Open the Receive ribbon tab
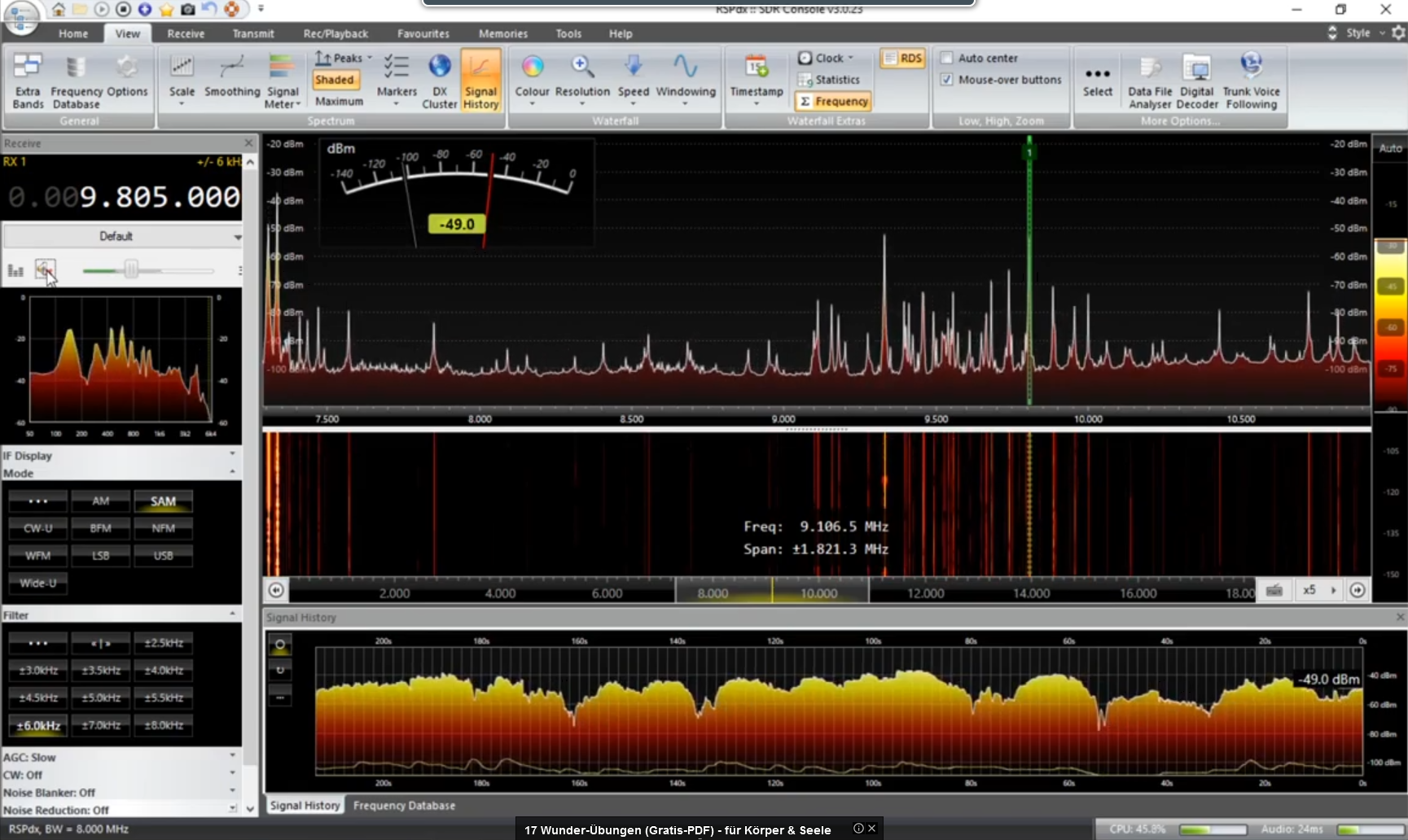This screenshot has width=1408, height=840. 186,33
